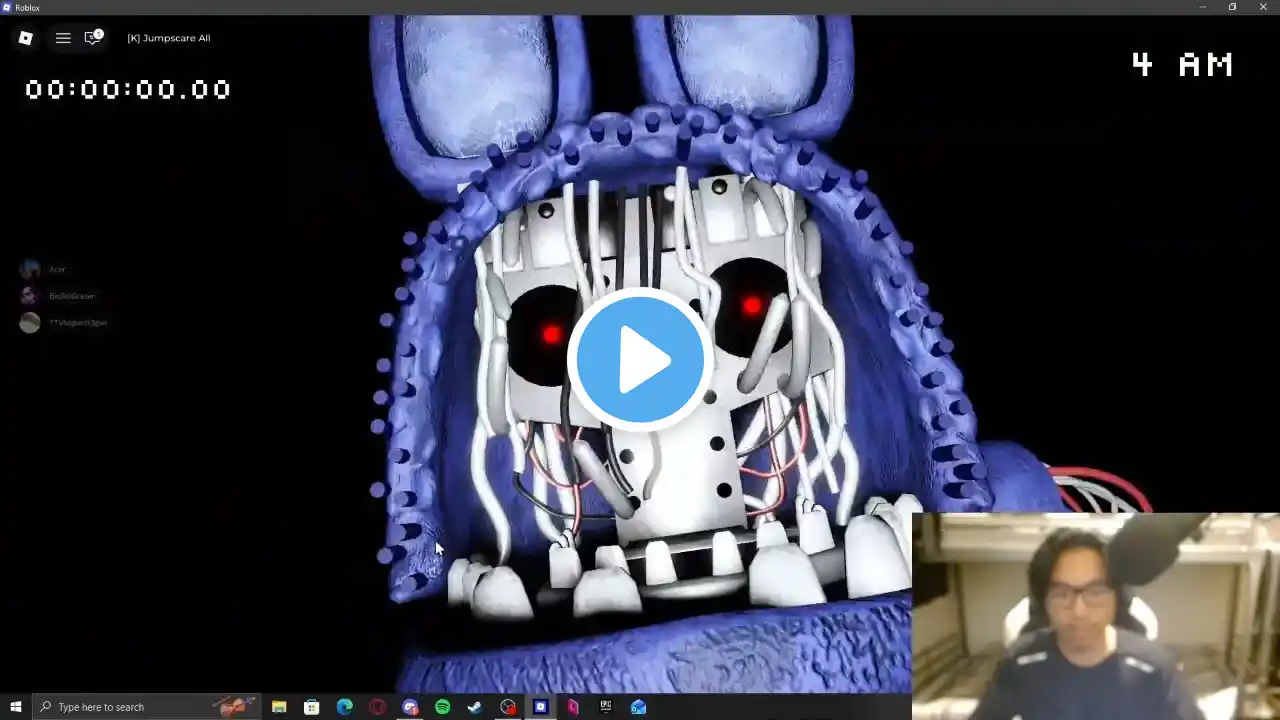Open the Roblox logo menu
The height and width of the screenshot is (720, 1280).
(26, 38)
